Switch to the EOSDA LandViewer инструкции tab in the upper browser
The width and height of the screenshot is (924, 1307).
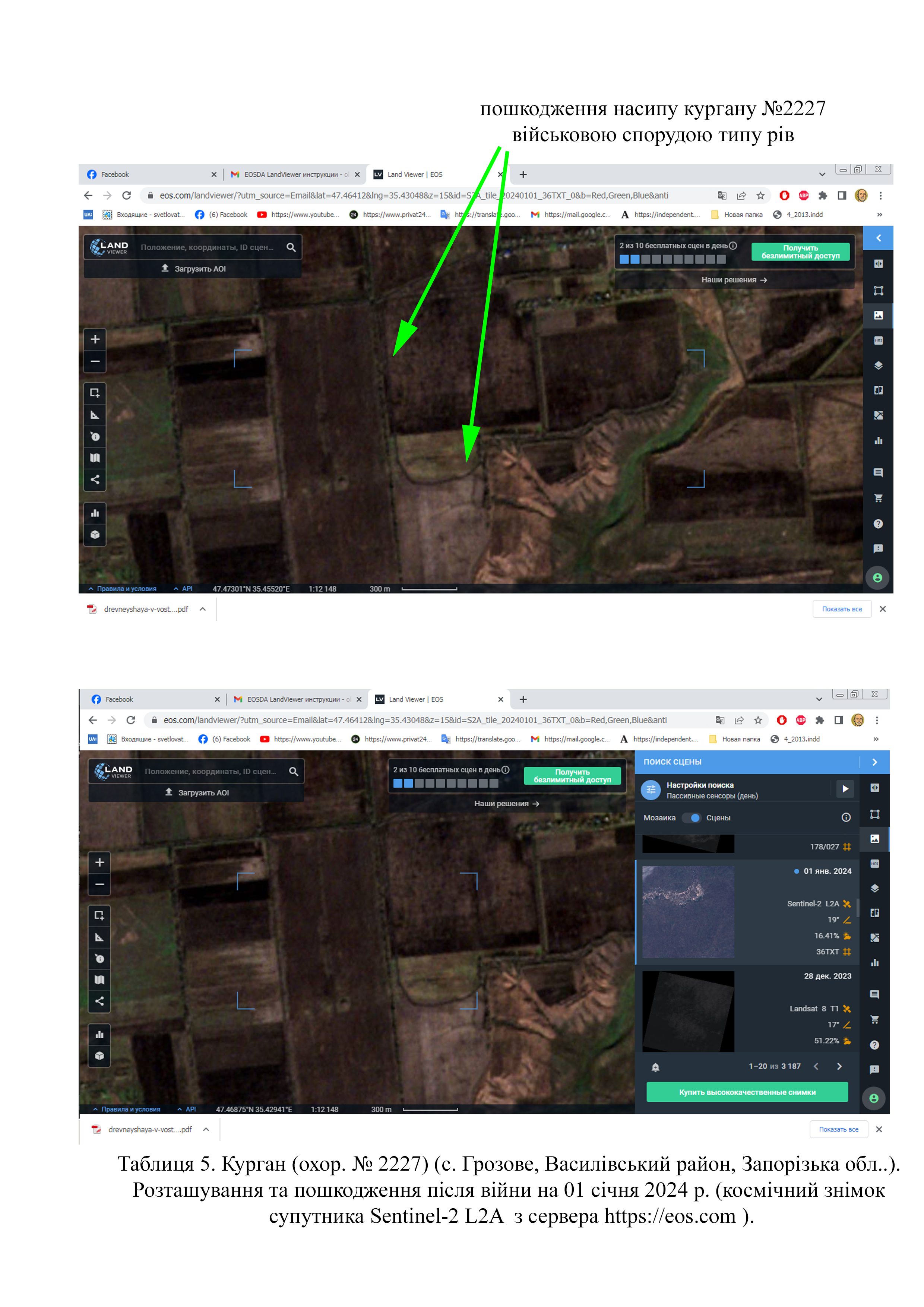point(290,175)
